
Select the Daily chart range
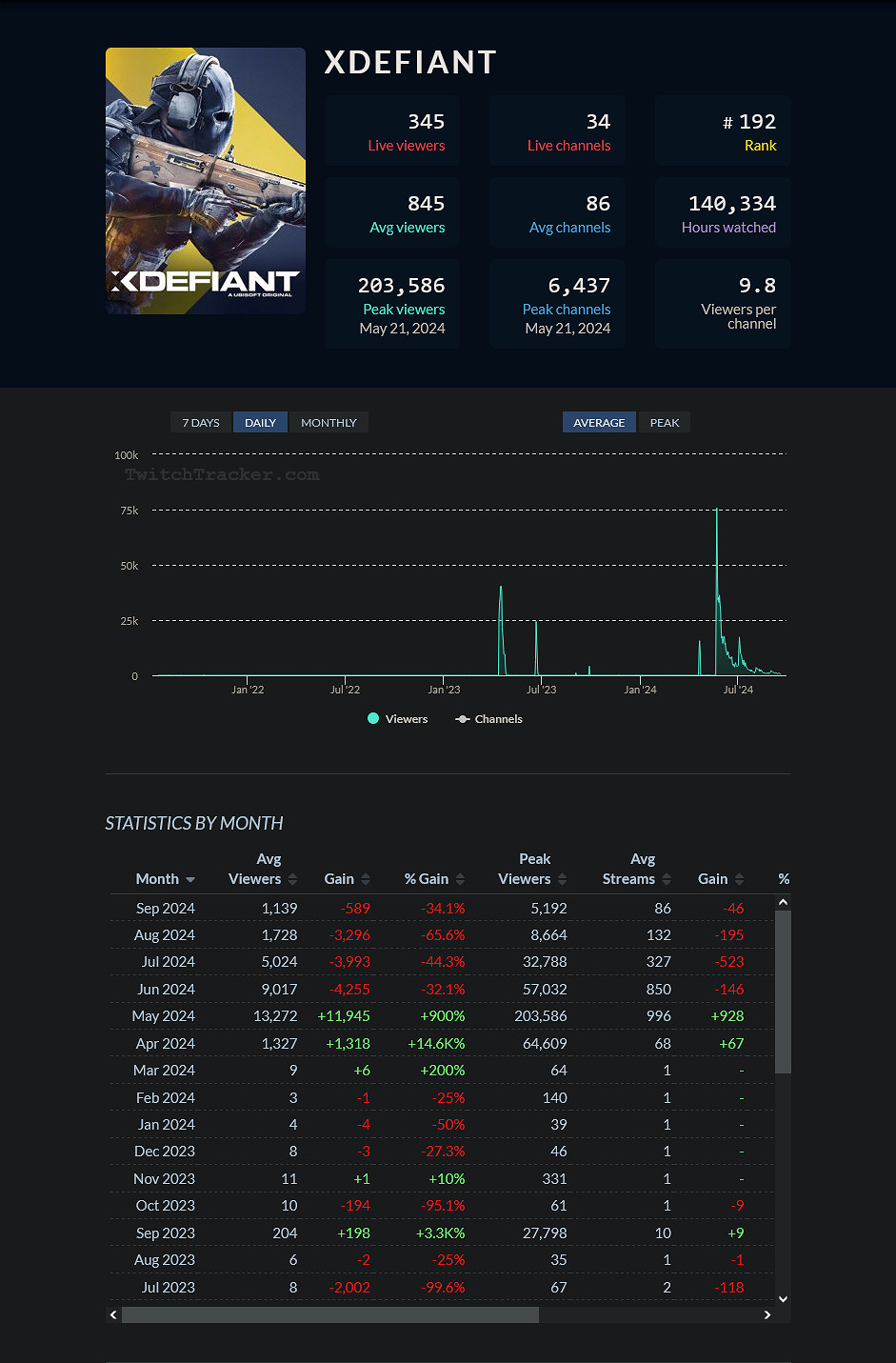[260, 423]
